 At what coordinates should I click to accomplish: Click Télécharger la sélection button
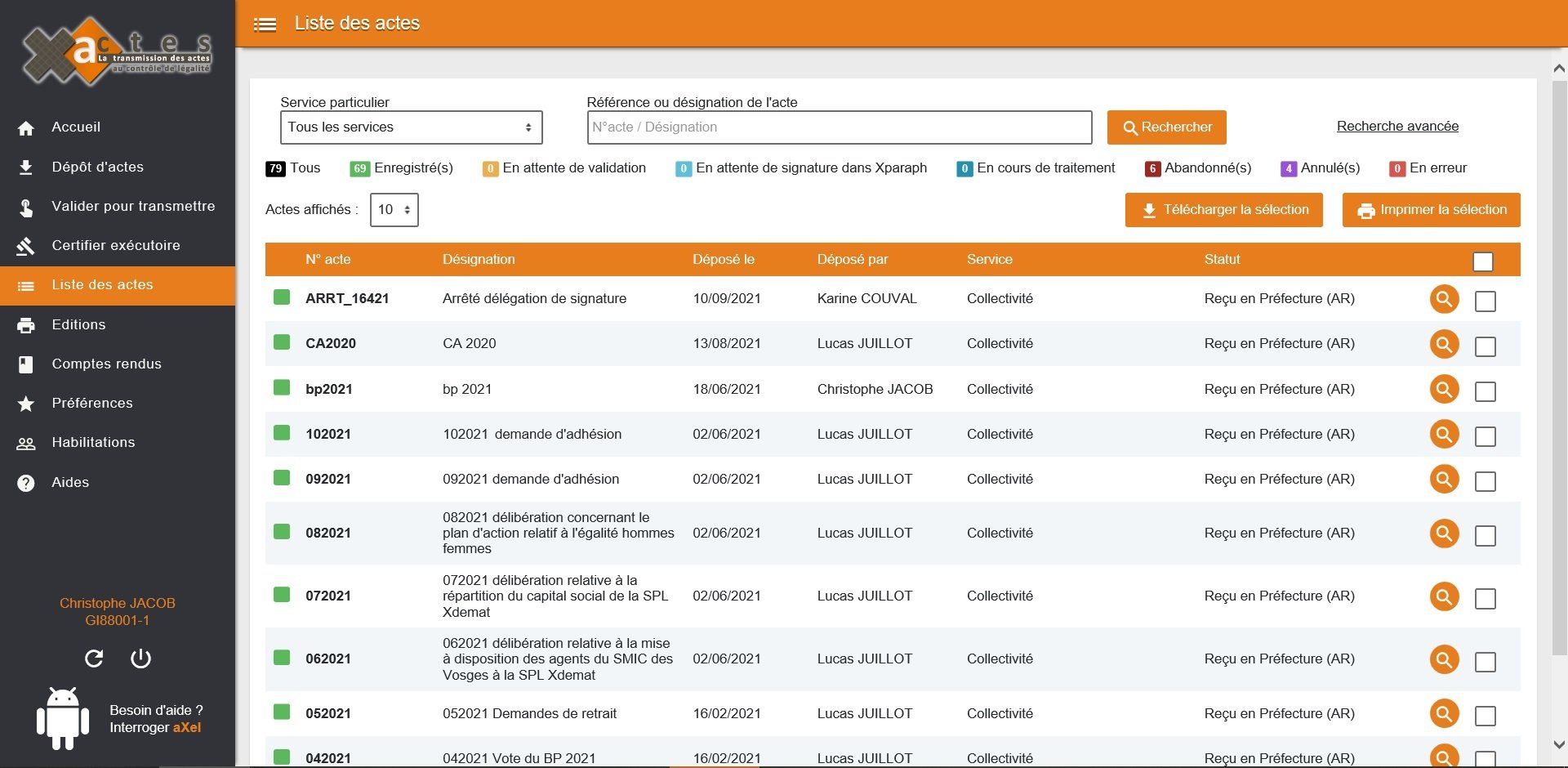(1223, 210)
